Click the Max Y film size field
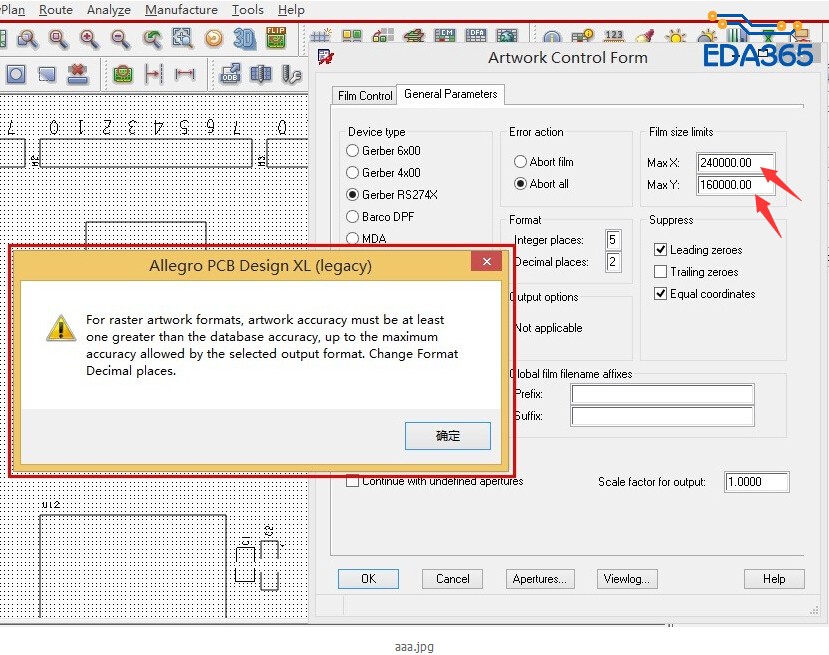Image resolution: width=829 pixels, height=655 pixels. point(735,184)
